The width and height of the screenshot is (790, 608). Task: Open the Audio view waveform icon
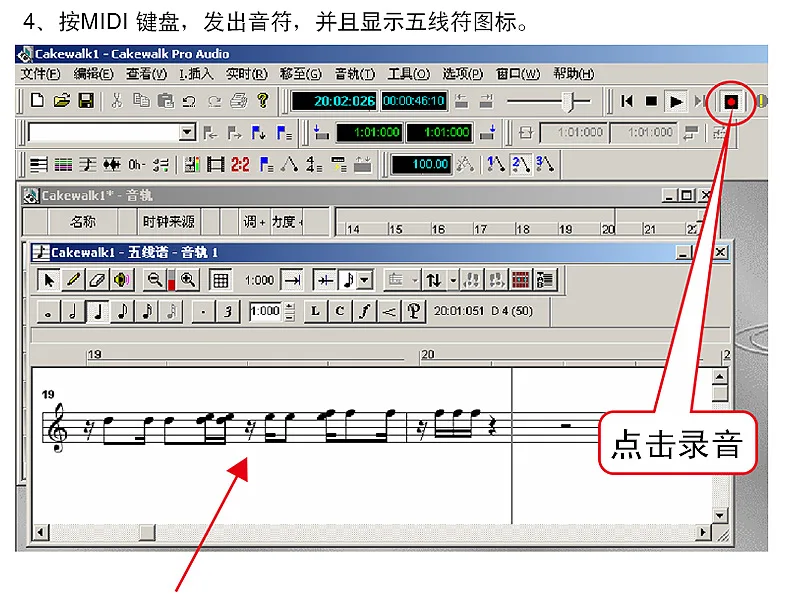click(x=112, y=165)
